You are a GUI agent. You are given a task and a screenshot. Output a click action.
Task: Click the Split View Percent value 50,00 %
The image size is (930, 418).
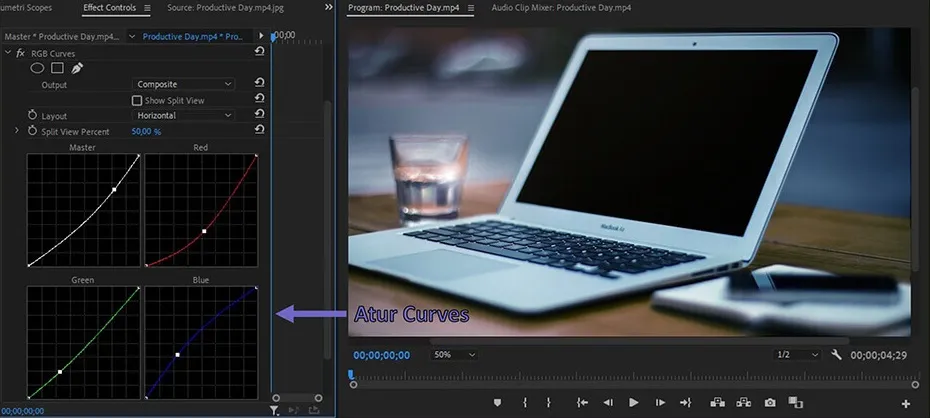(146, 132)
